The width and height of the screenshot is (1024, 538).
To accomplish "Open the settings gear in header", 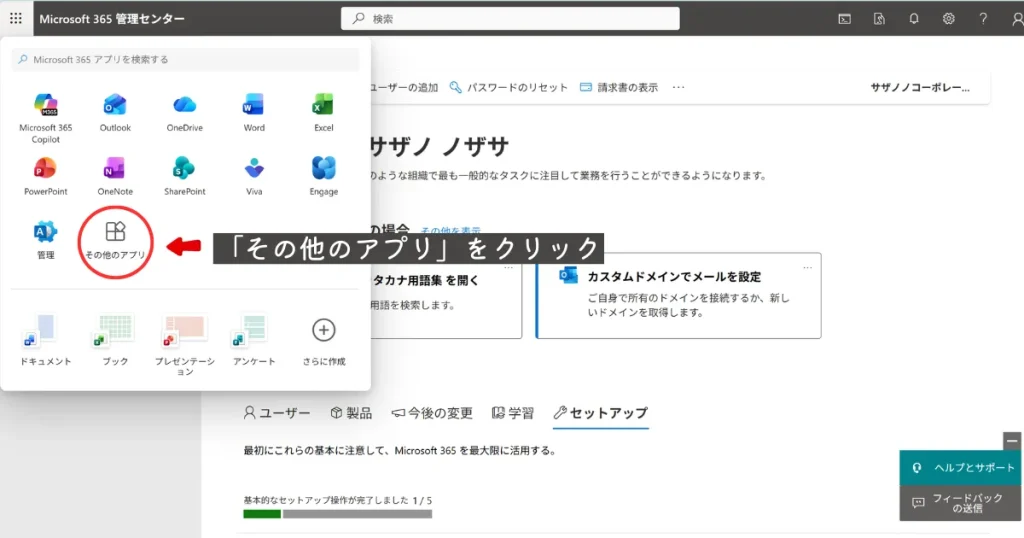I will (949, 18).
